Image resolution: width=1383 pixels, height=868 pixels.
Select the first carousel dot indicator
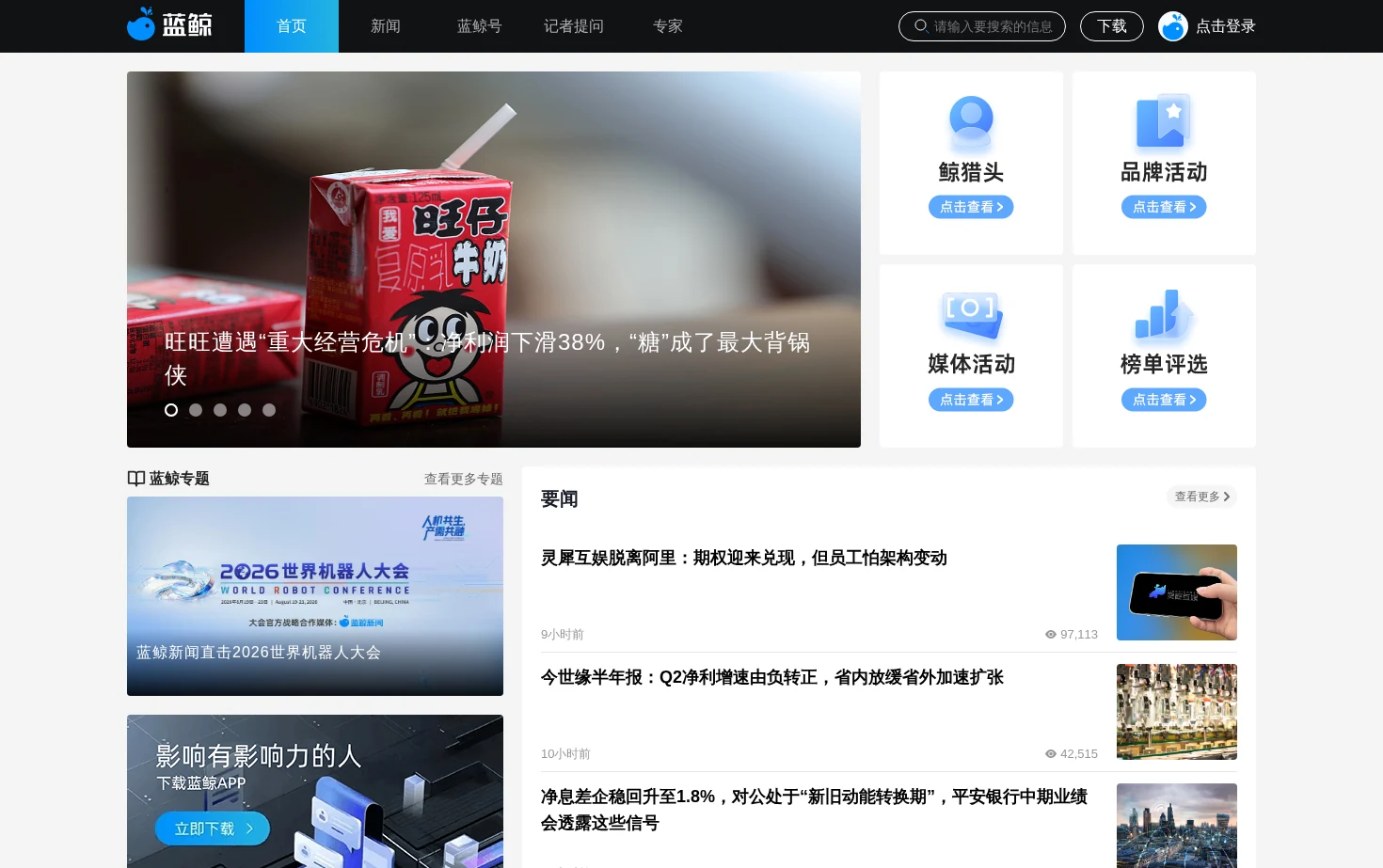[171, 410]
